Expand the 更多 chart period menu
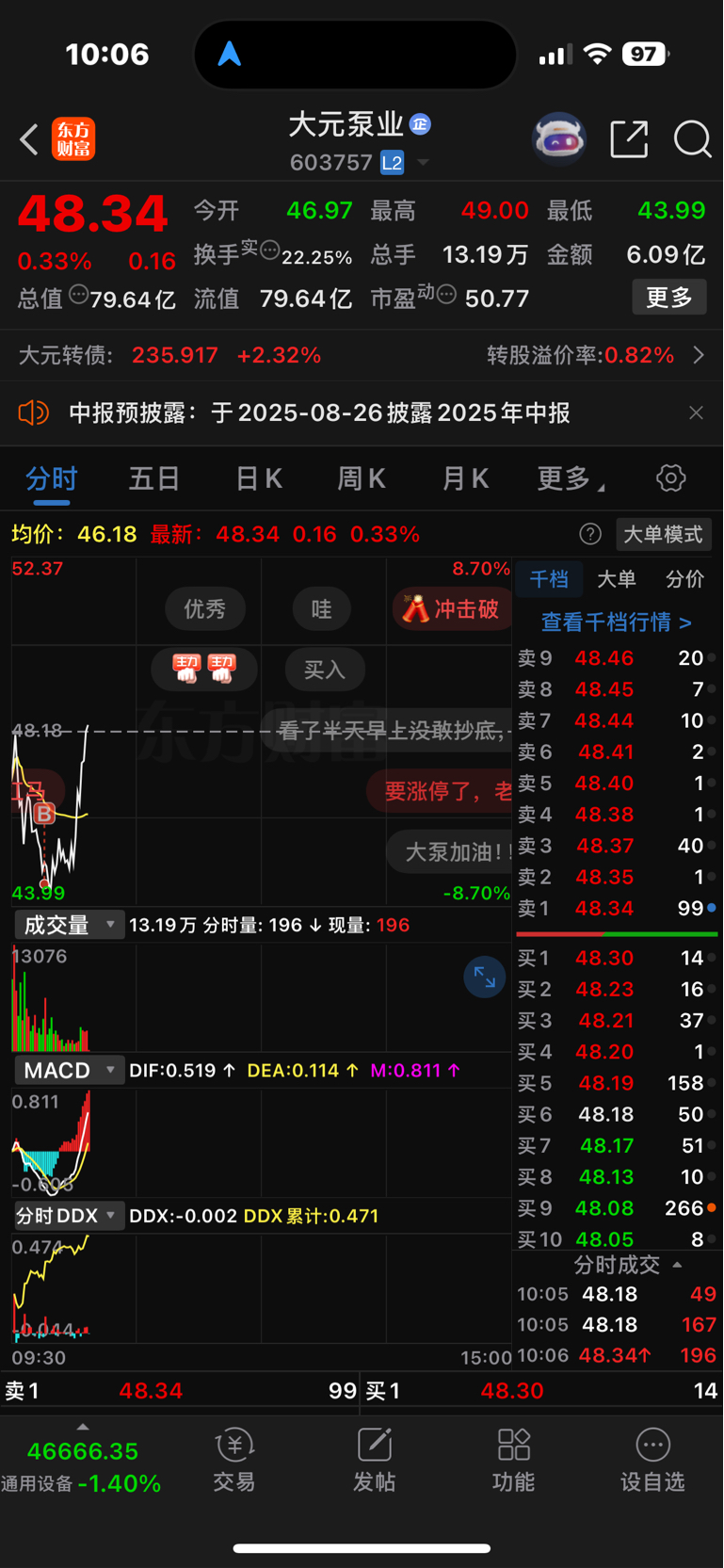 pos(571,478)
